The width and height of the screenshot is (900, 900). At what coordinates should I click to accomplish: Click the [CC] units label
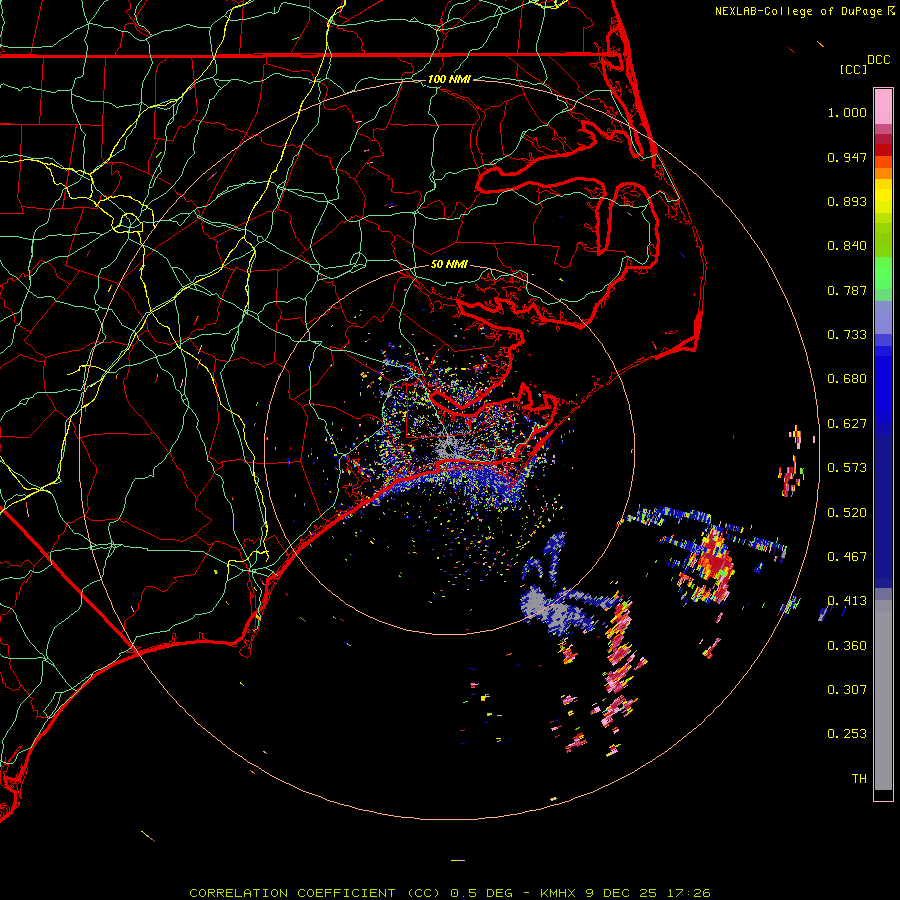click(853, 69)
